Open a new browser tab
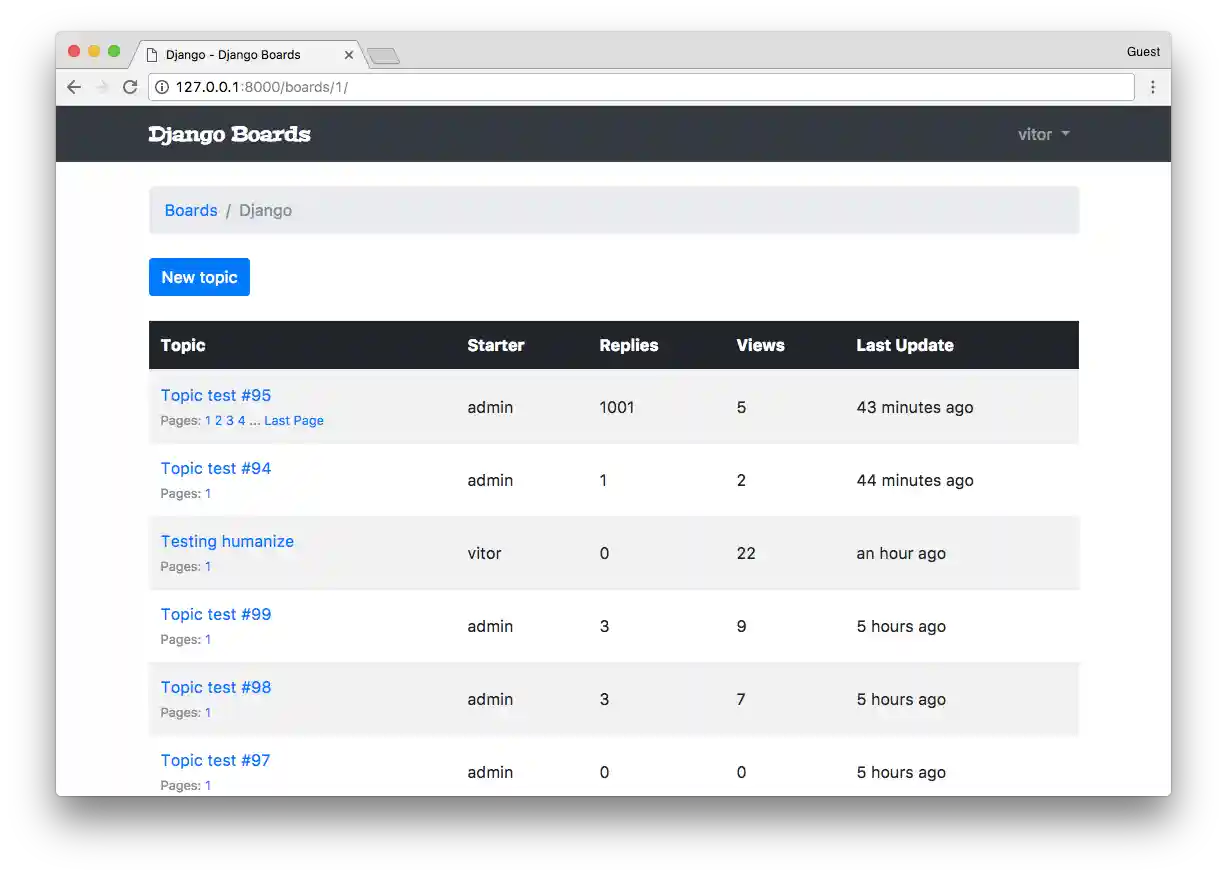1227x876 pixels. (383, 56)
